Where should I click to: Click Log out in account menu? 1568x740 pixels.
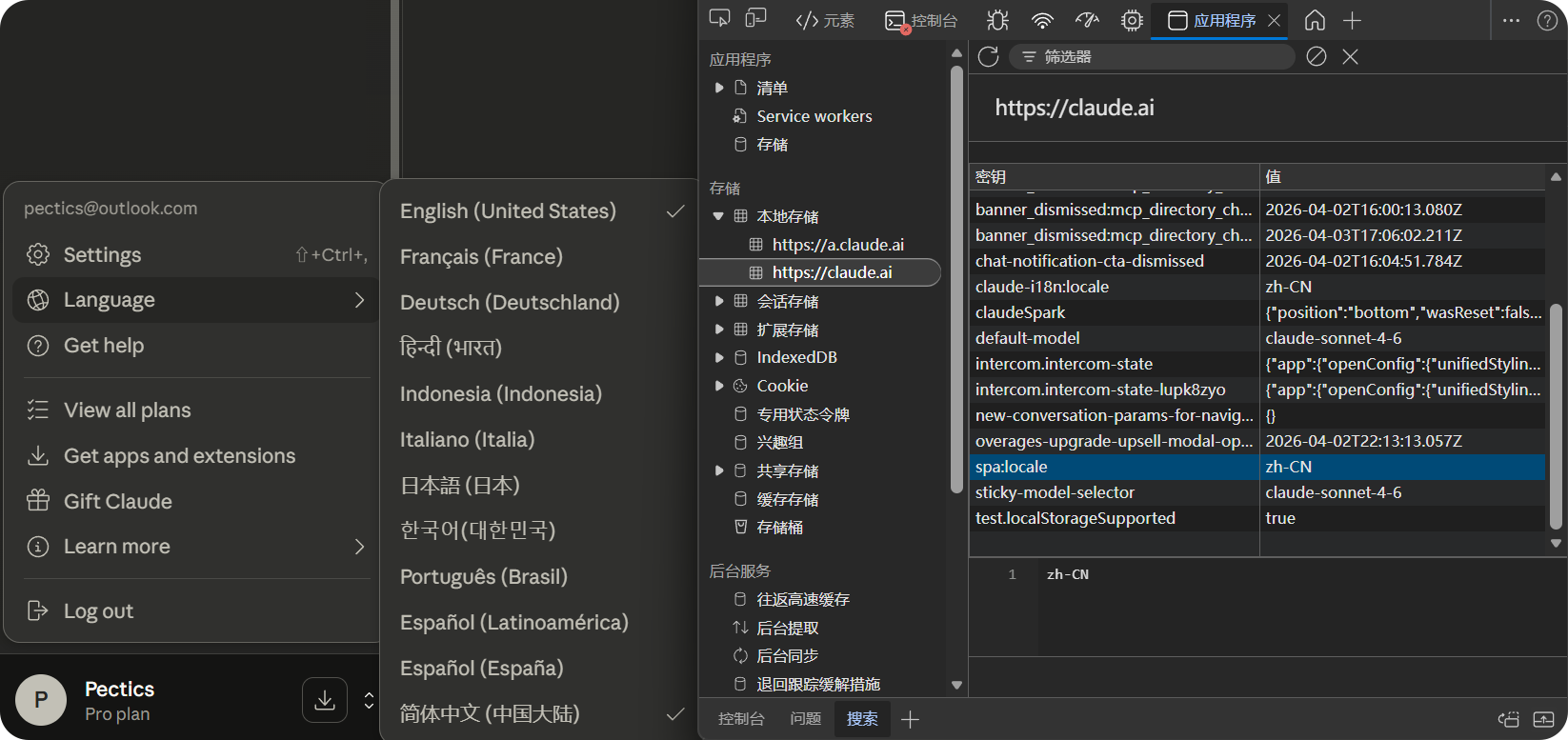[x=98, y=611]
